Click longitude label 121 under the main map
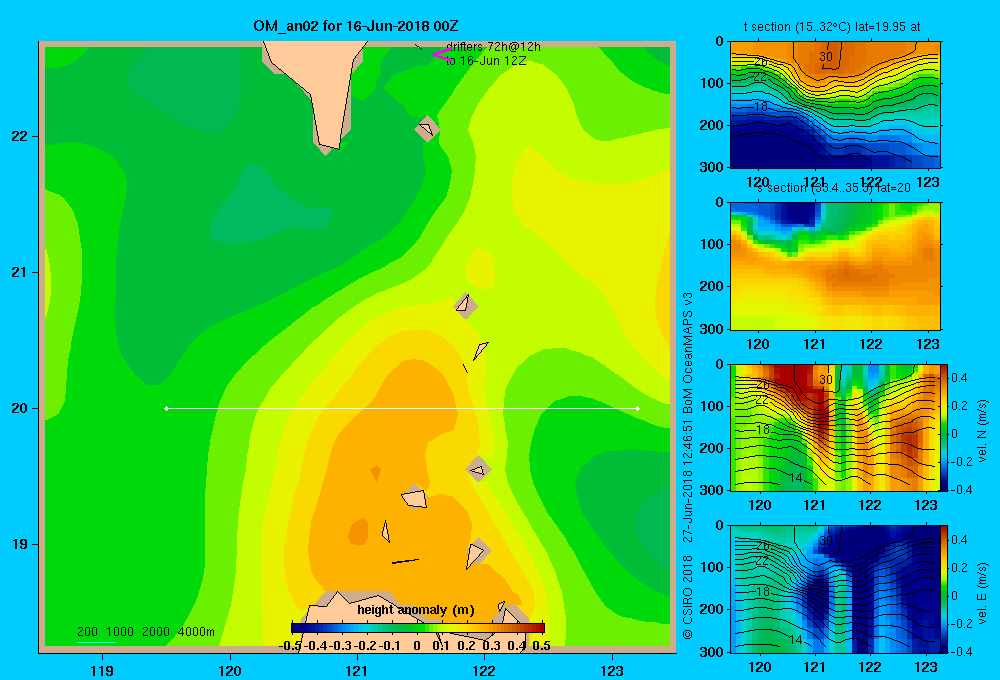 point(357,670)
